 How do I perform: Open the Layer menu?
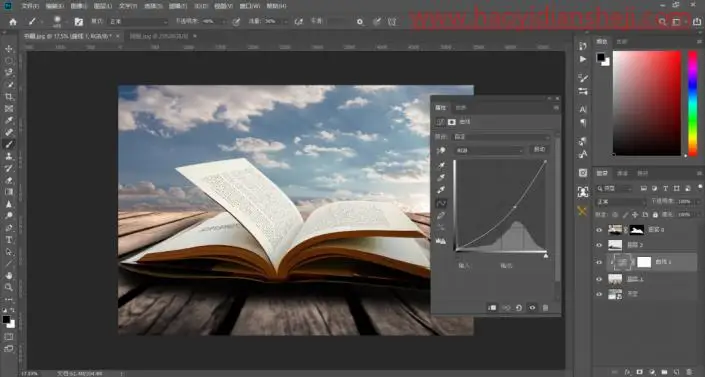pyautogui.click(x=103, y=6)
